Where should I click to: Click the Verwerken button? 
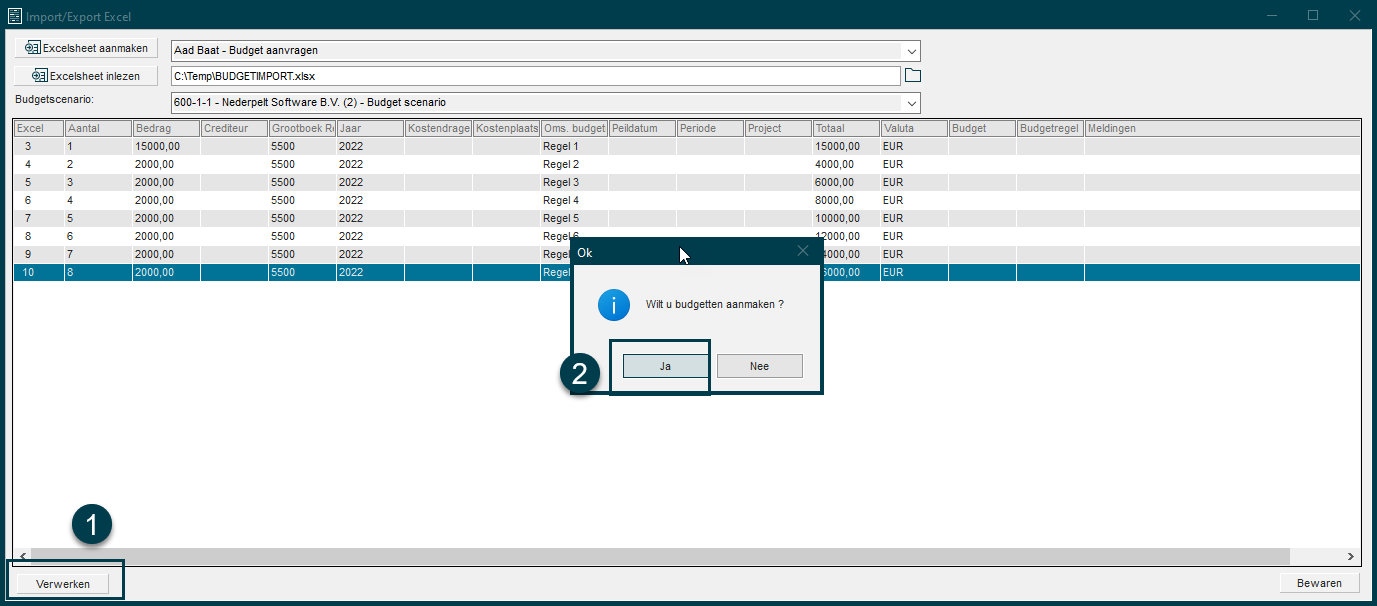63,584
